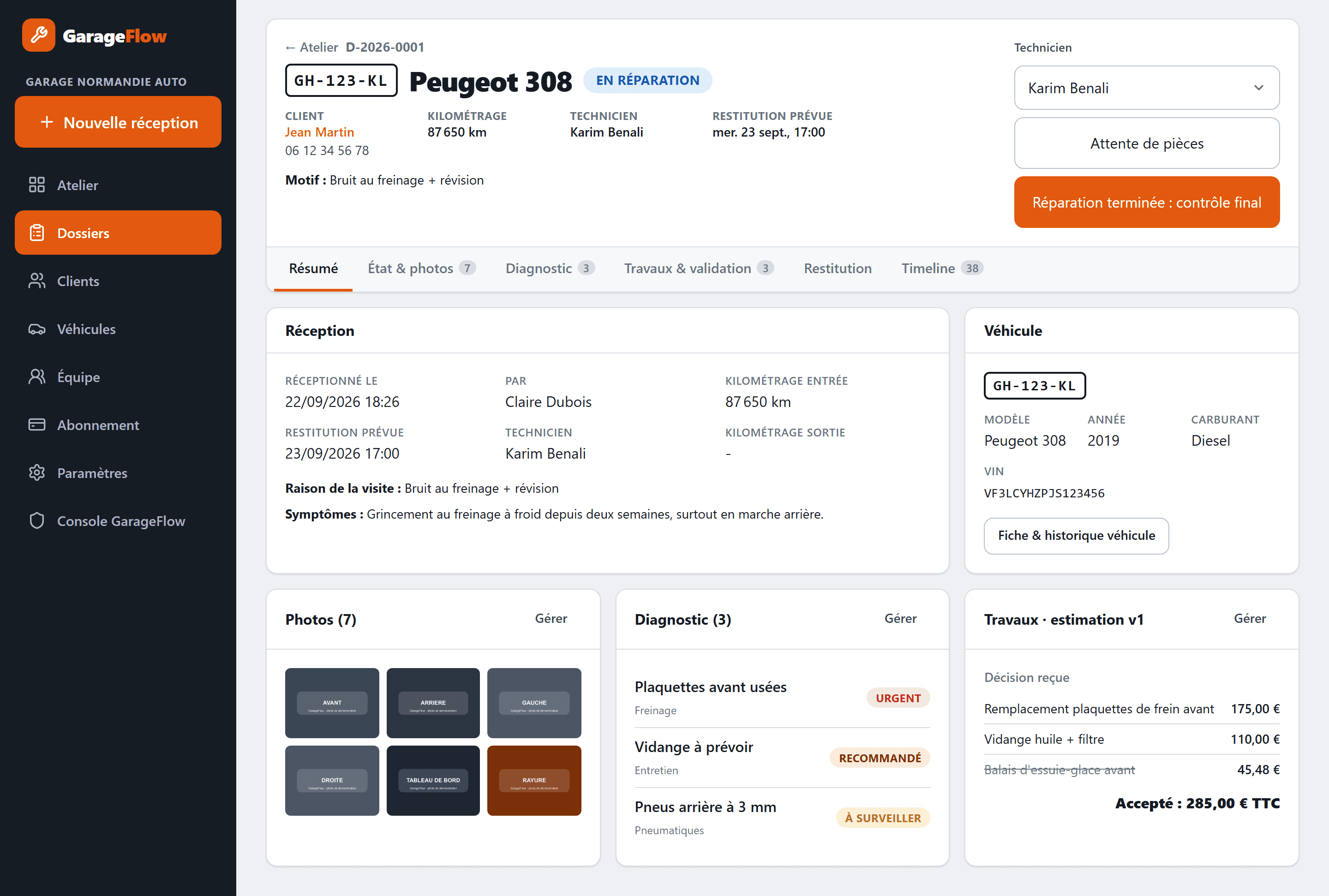
Task: Click the reception date '22/09/2026 18:26'
Action: pyautogui.click(x=341, y=402)
